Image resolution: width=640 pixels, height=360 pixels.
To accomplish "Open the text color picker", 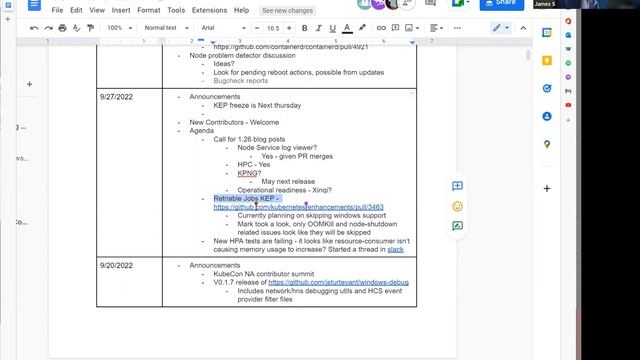I will tap(347, 28).
